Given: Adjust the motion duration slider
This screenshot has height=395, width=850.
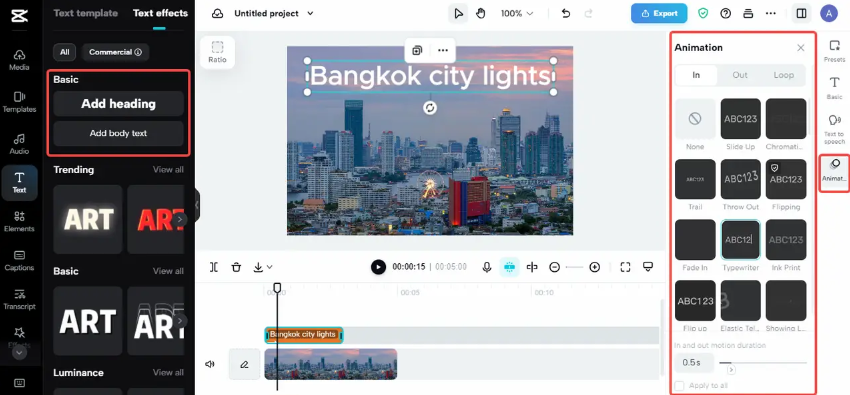Looking at the screenshot, I should tap(763, 362).
